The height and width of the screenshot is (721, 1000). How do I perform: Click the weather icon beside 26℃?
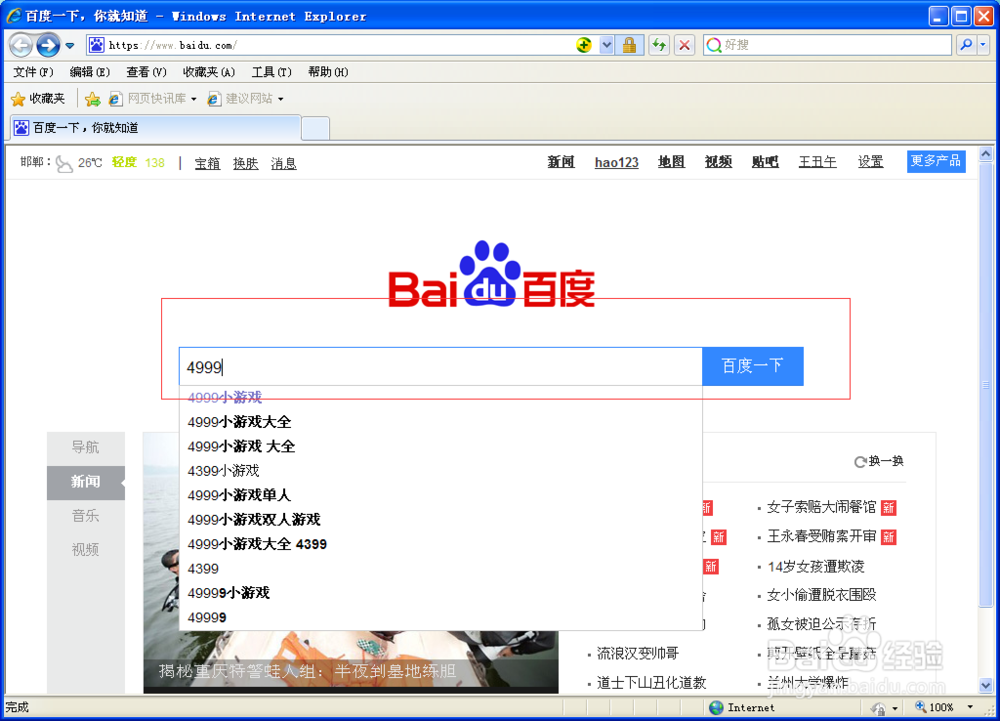[x=64, y=164]
